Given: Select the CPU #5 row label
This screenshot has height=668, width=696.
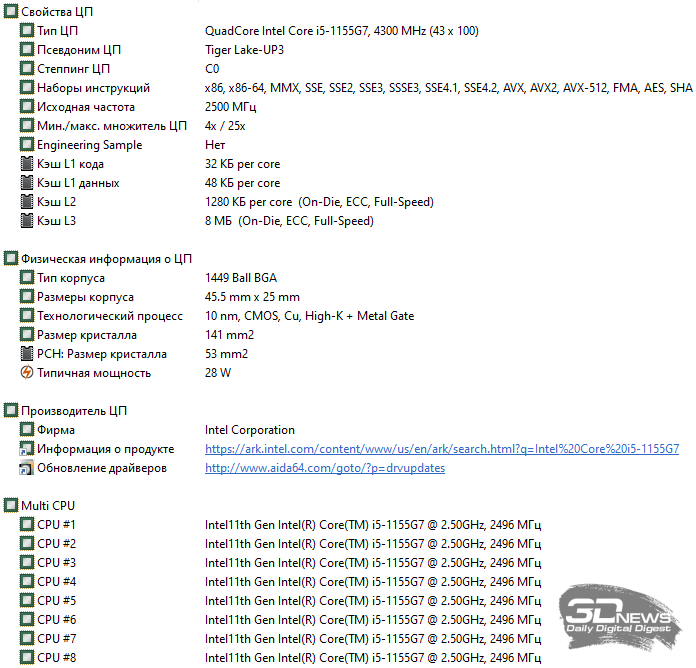Looking at the screenshot, I should click(56, 601).
